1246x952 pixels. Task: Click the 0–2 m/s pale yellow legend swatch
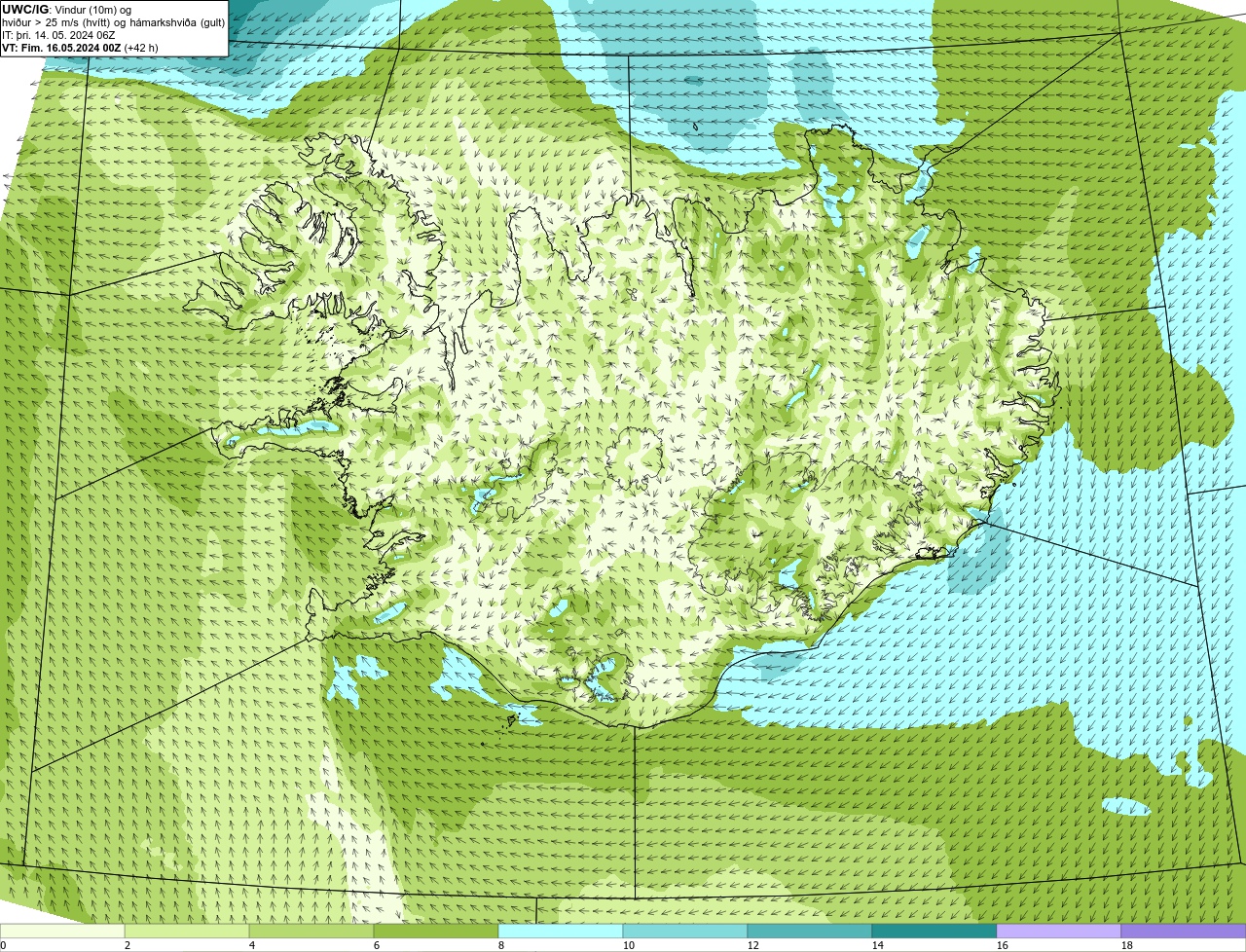[x=62, y=931]
